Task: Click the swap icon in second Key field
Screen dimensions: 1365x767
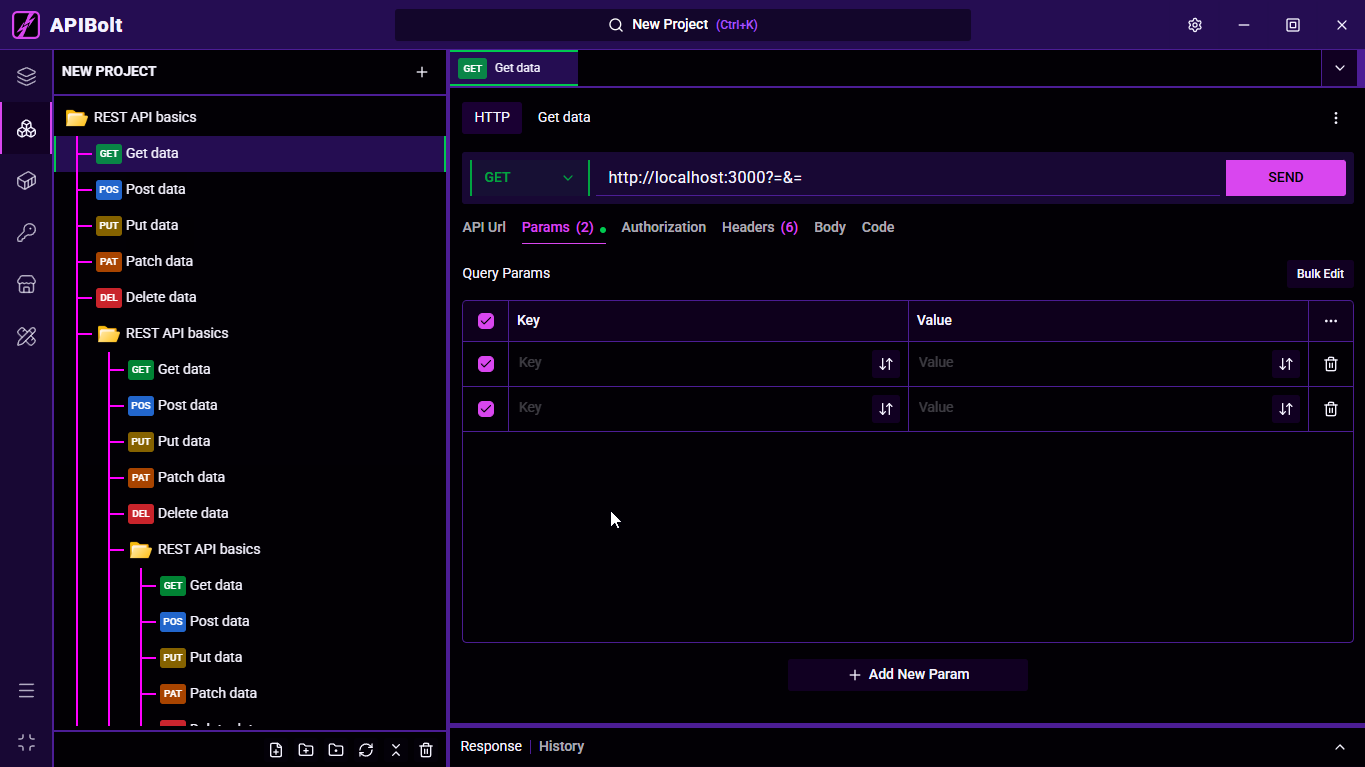Action: point(886,409)
